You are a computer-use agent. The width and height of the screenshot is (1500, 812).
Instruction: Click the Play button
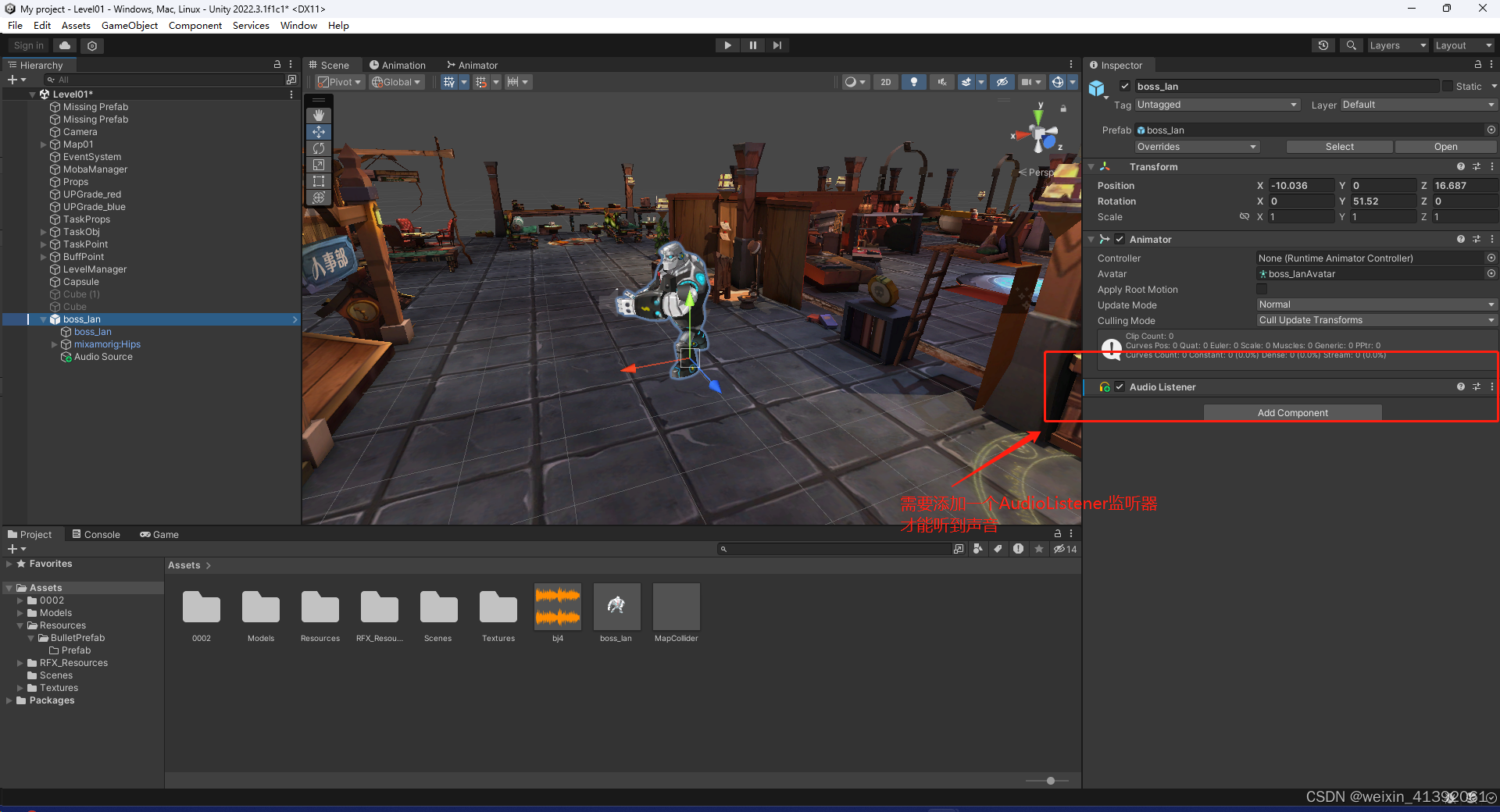727,45
